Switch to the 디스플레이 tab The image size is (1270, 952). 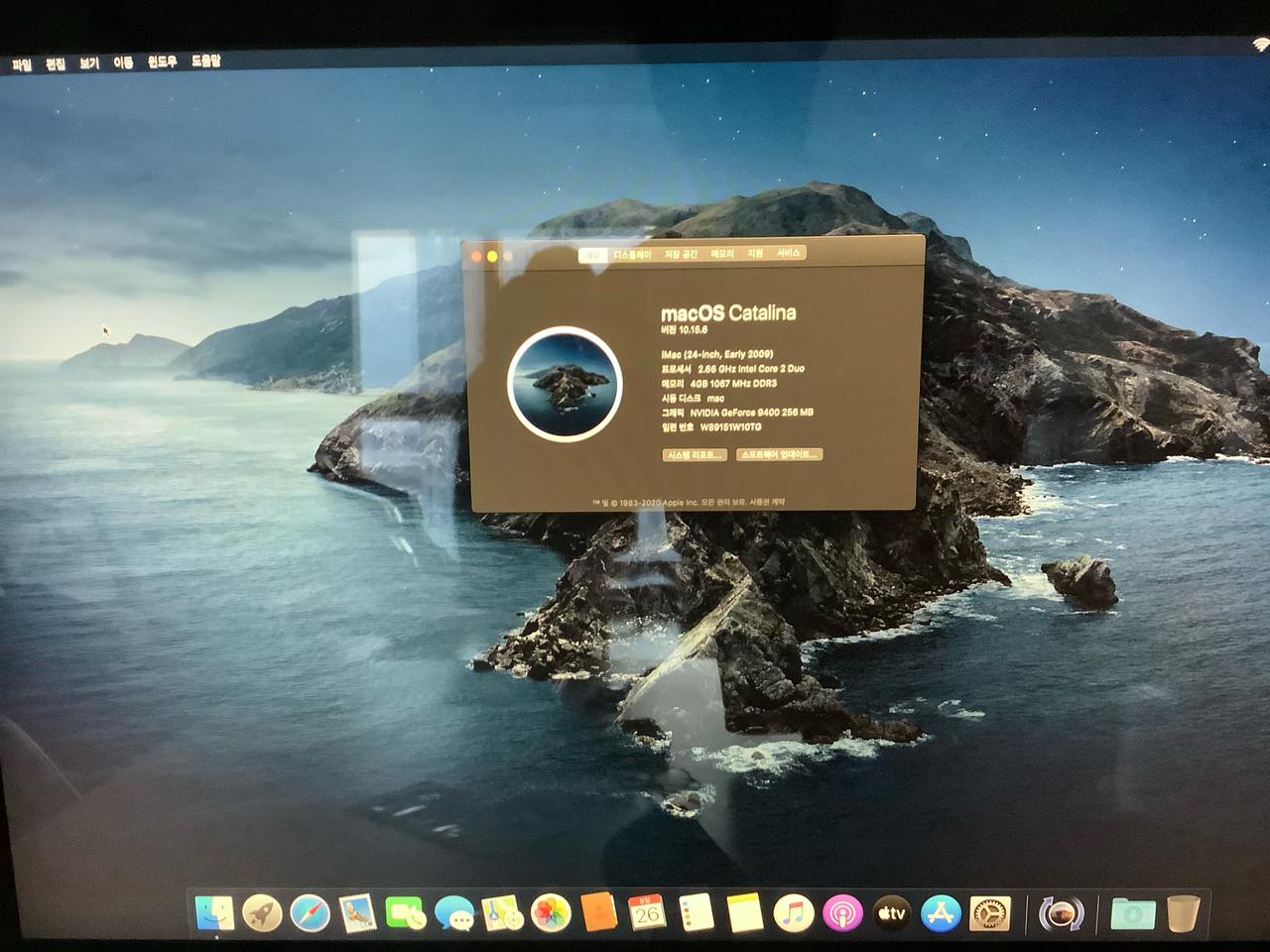point(632,255)
